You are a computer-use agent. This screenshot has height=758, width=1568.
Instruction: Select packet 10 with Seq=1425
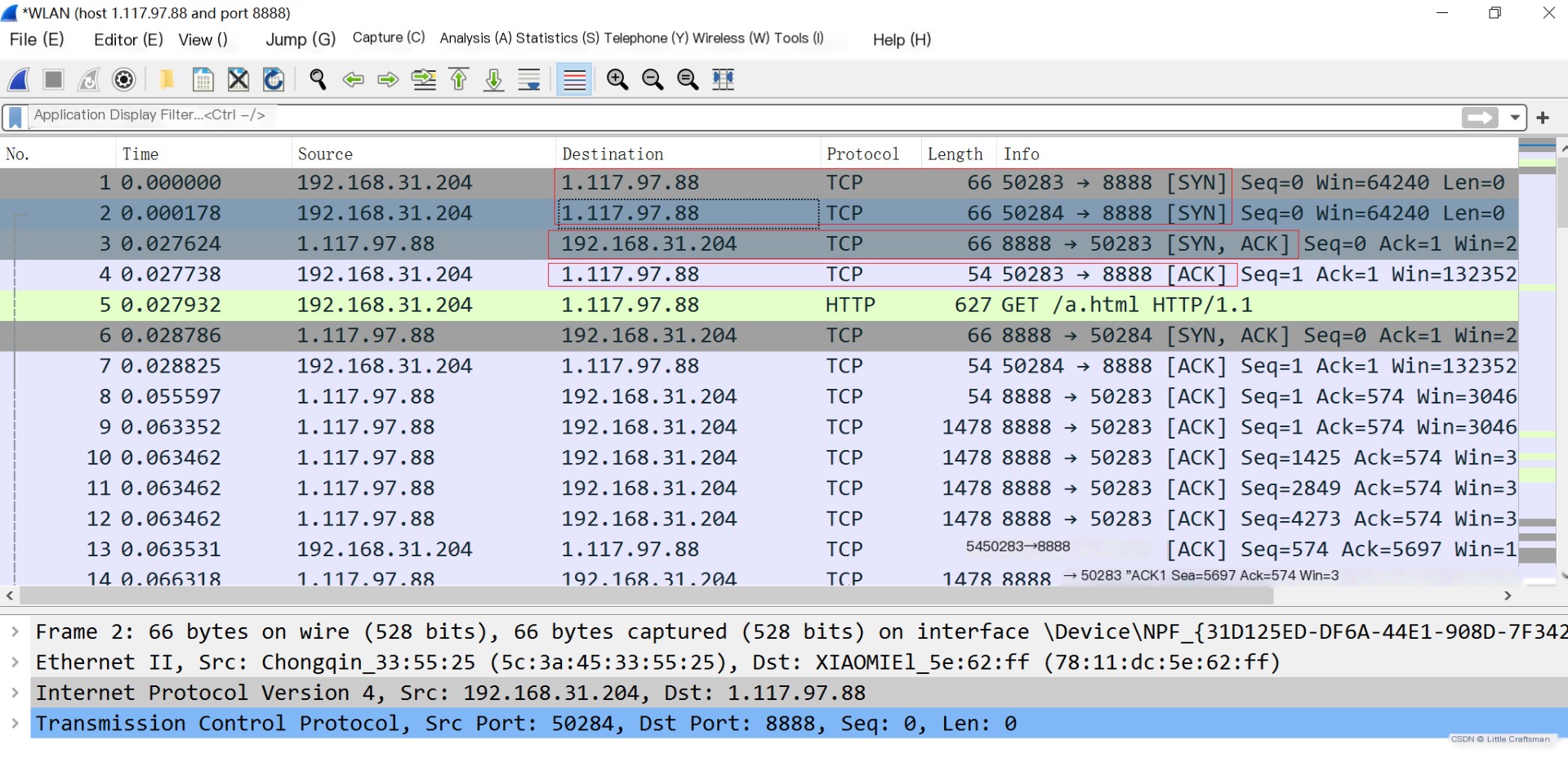(x=759, y=457)
